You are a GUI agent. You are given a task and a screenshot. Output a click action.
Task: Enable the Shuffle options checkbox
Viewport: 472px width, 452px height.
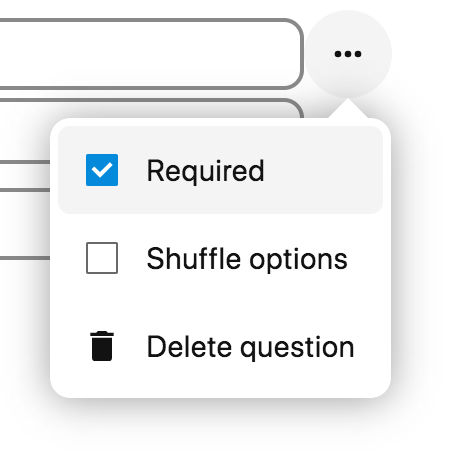[x=102, y=258]
